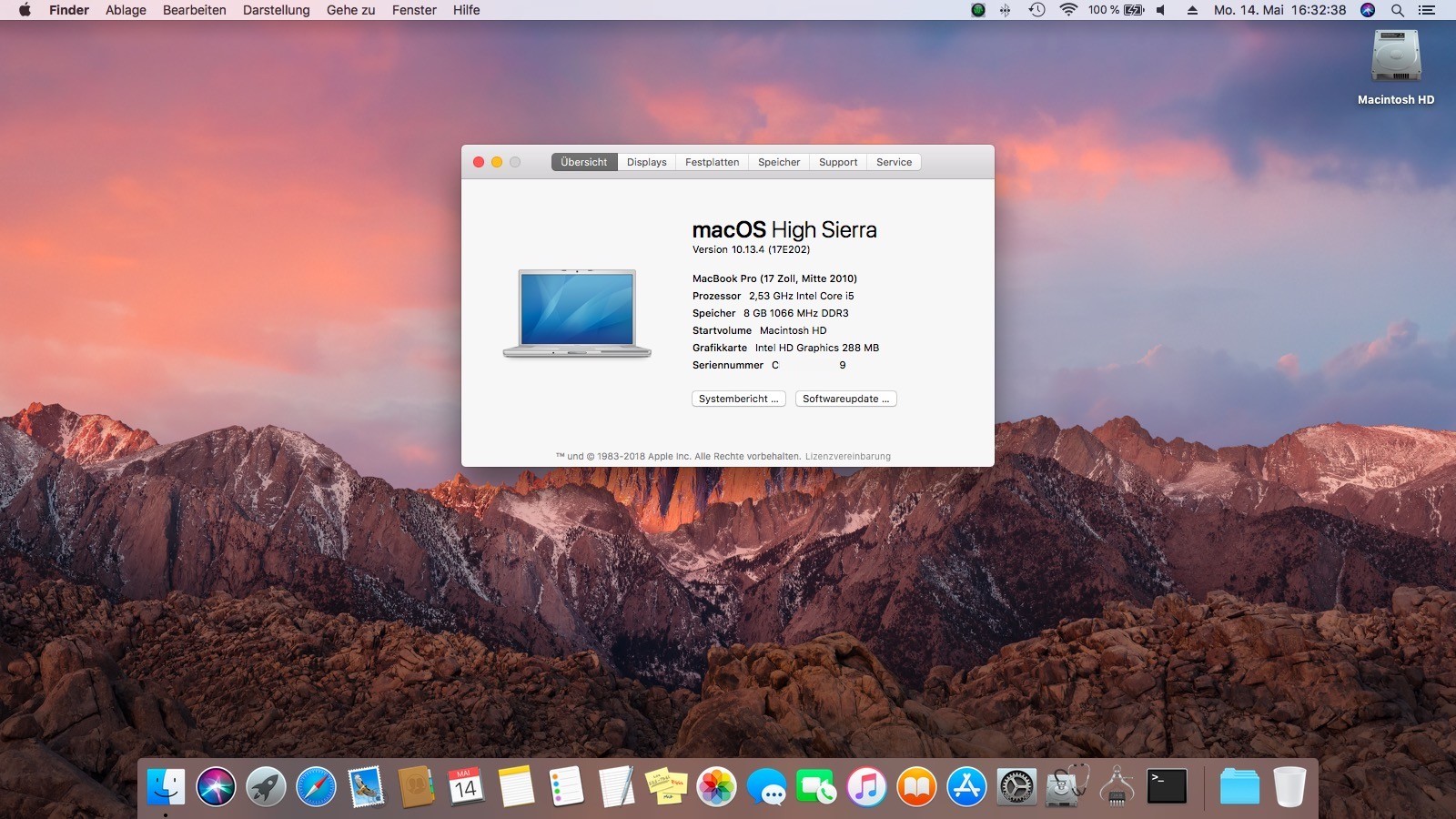Switch to the Support tab
The width and height of the screenshot is (1456, 819).
[x=838, y=162]
